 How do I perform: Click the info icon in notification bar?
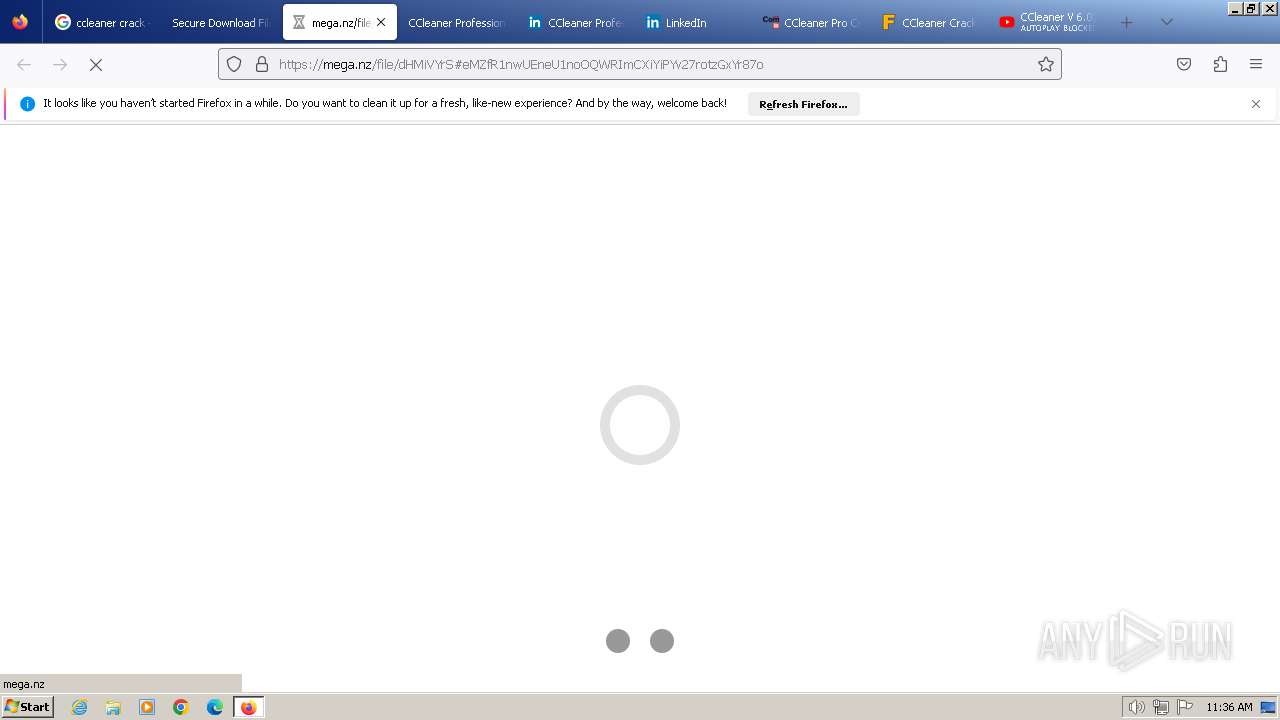pos(27,104)
